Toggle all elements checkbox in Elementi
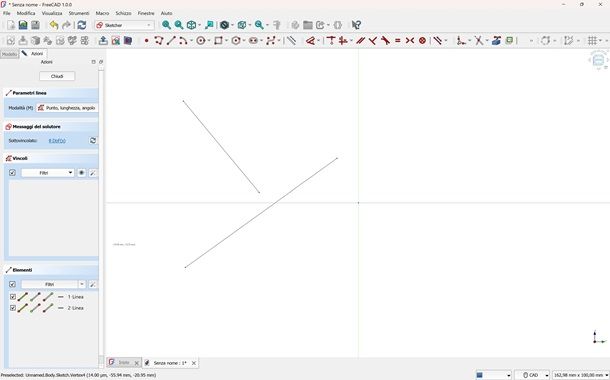610x380 pixels. tap(12, 284)
